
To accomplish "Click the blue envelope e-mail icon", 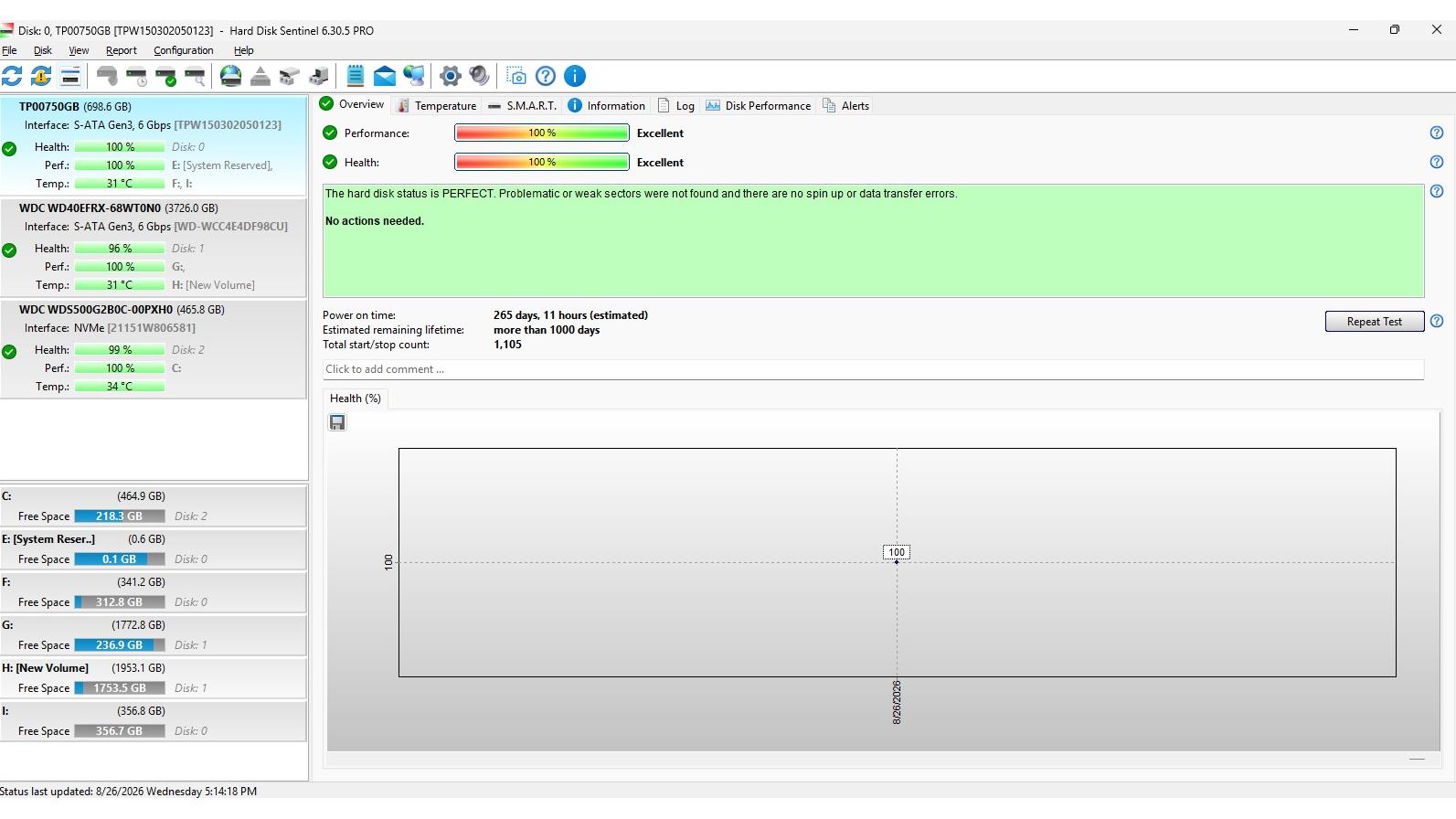I will 385,76.
